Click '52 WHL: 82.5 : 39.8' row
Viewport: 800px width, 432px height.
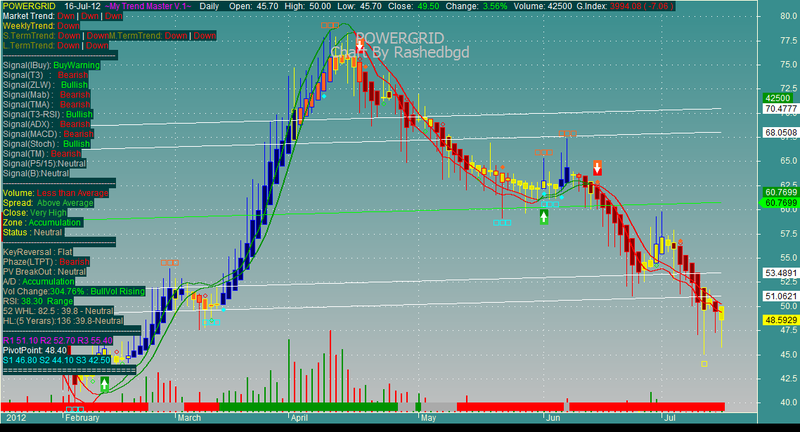pos(58,311)
